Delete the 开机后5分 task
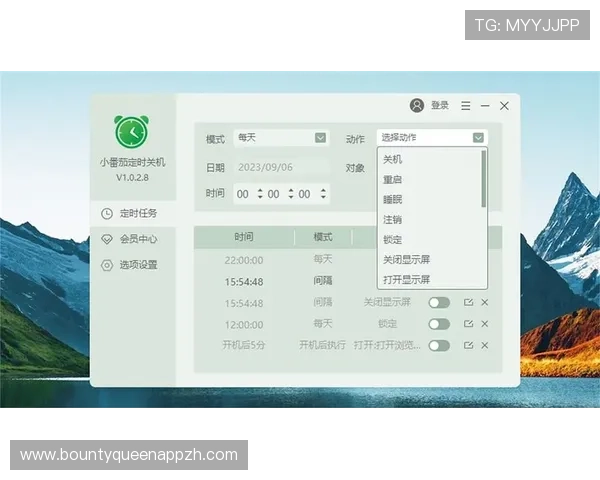Screen dimensions: 600x480 (x=484, y=345)
